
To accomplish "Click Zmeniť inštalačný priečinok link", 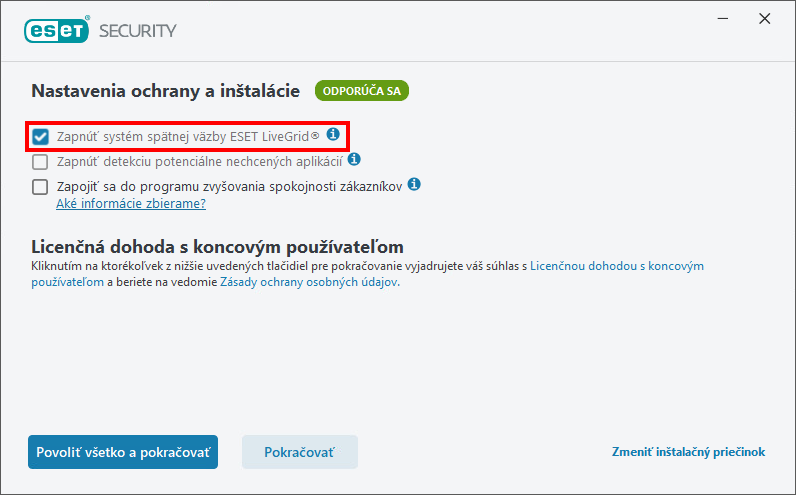I will 688,452.
